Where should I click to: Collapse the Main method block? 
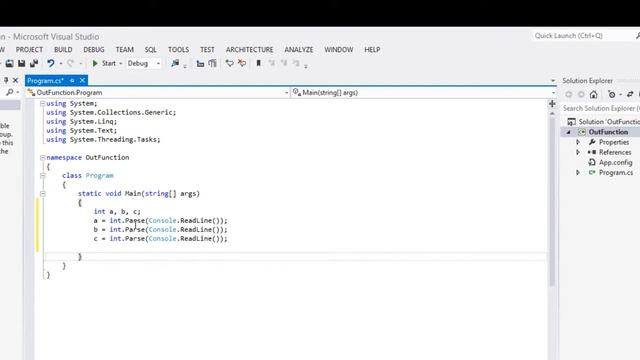[x=42, y=194]
